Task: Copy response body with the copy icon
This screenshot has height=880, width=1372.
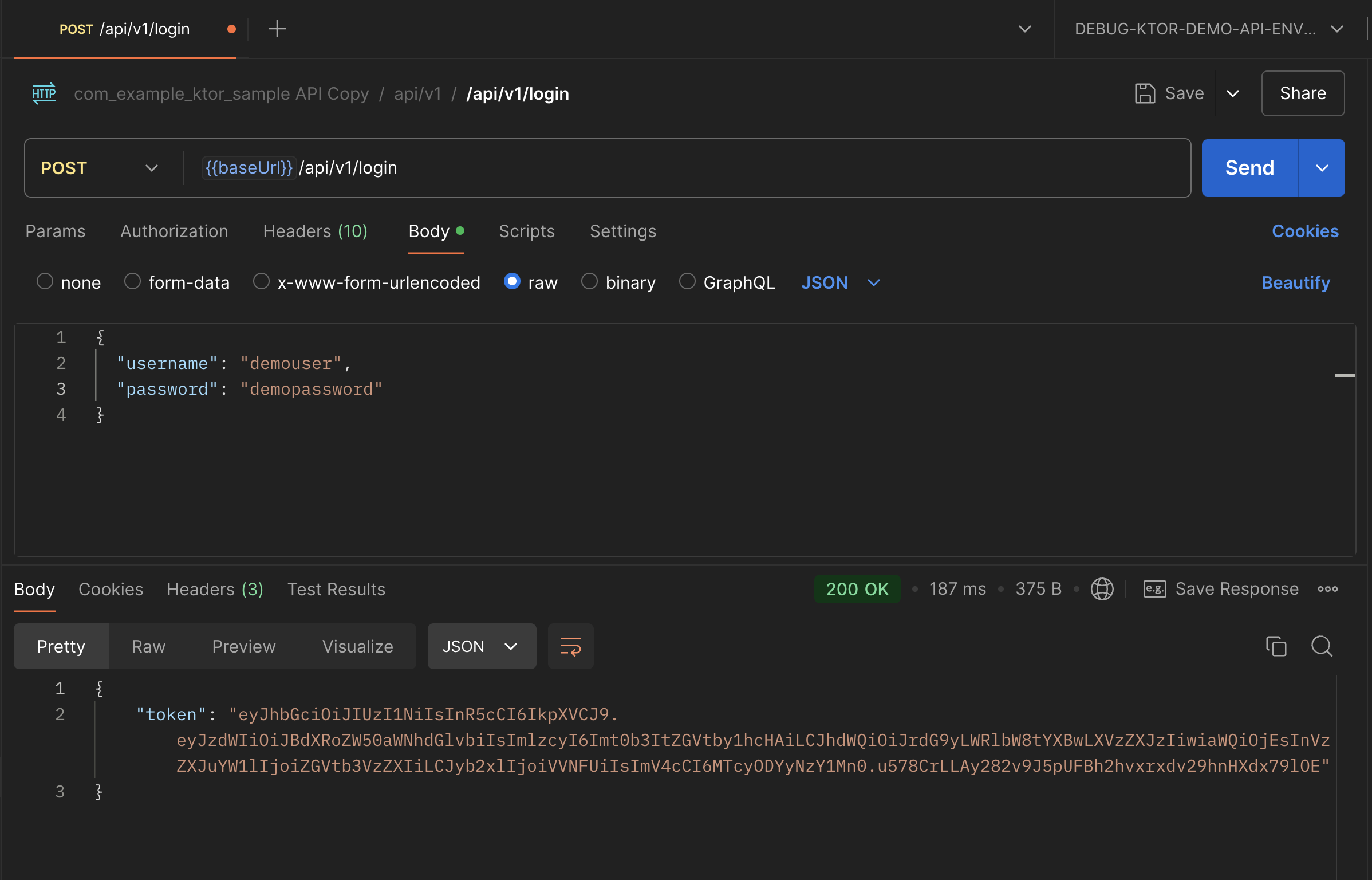Action: [x=1276, y=646]
